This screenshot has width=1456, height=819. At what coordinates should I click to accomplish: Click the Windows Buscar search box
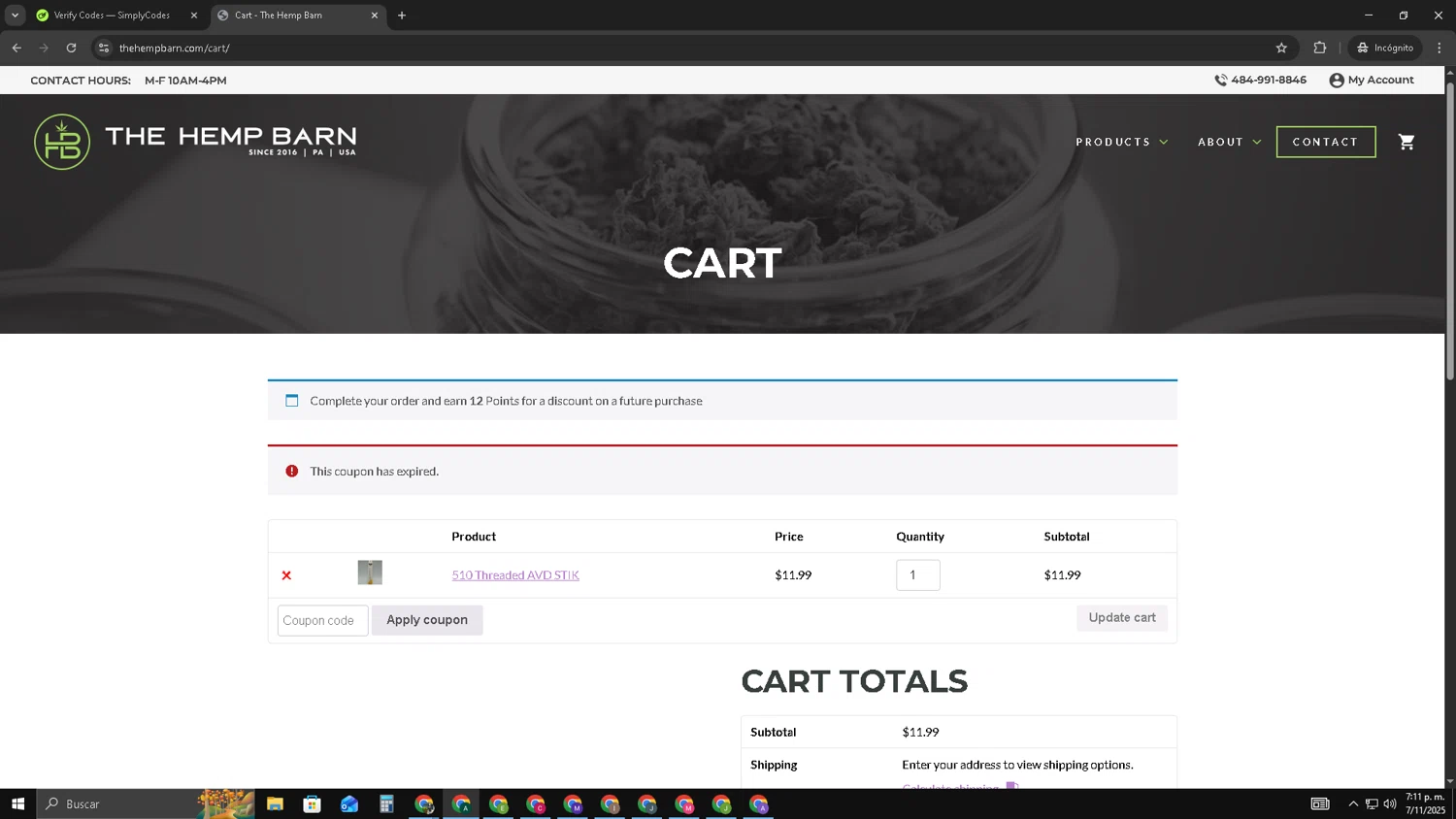146,803
